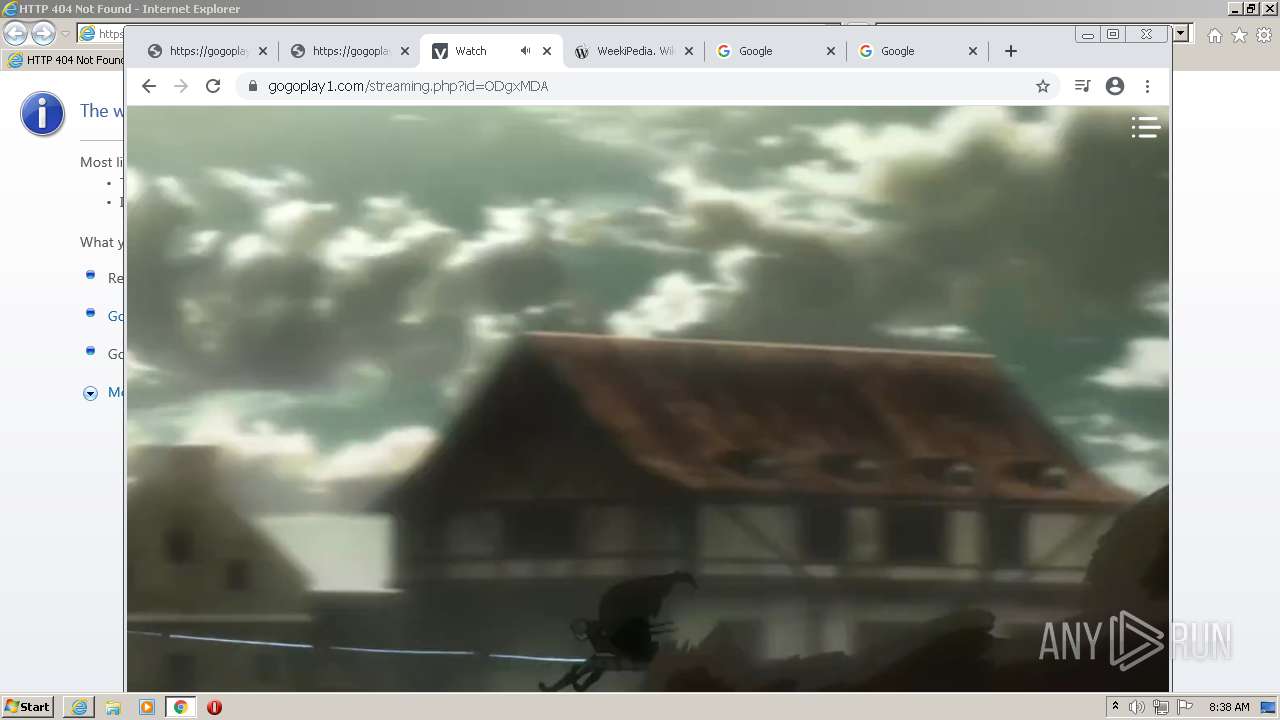Image resolution: width=1280 pixels, height=720 pixels.
Task: Close the first Google tab
Action: [x=831, y=51]
